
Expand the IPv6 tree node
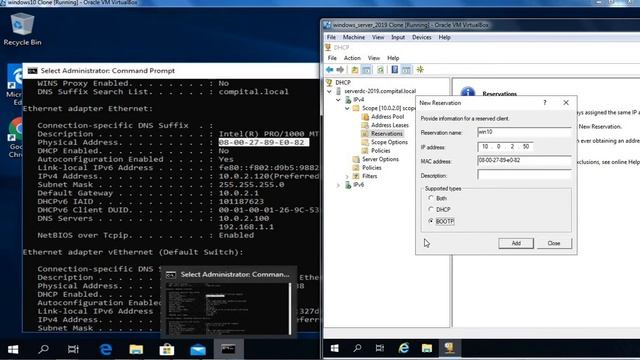coord(338,185)
